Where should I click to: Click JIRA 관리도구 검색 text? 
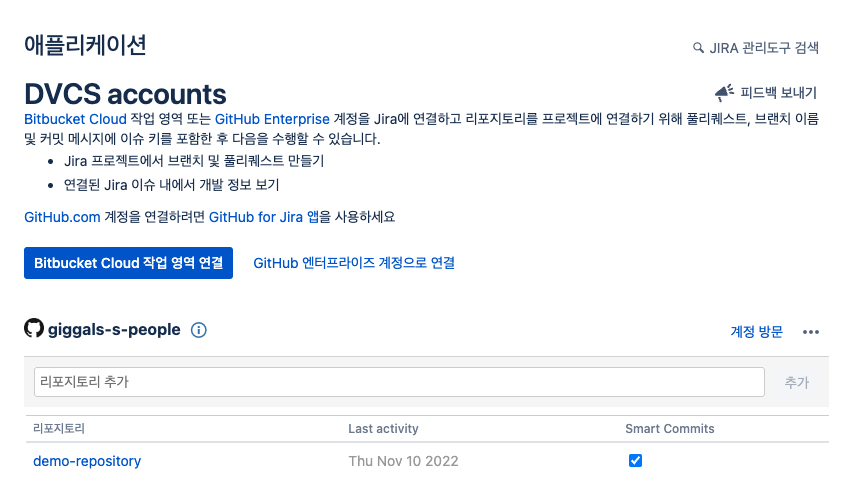(764, 48)
